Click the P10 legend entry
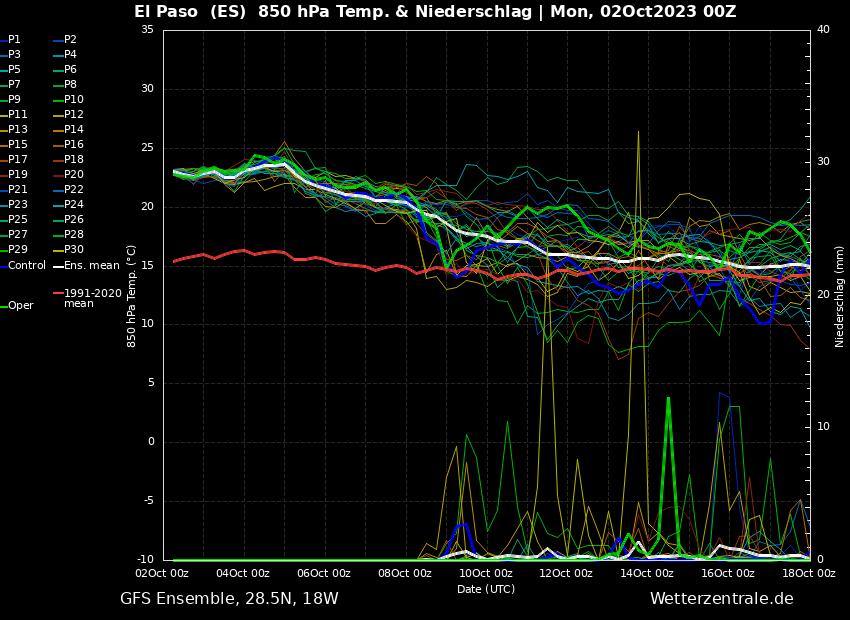This screenshot has height=620, width=850. click(x=74, y=99)
